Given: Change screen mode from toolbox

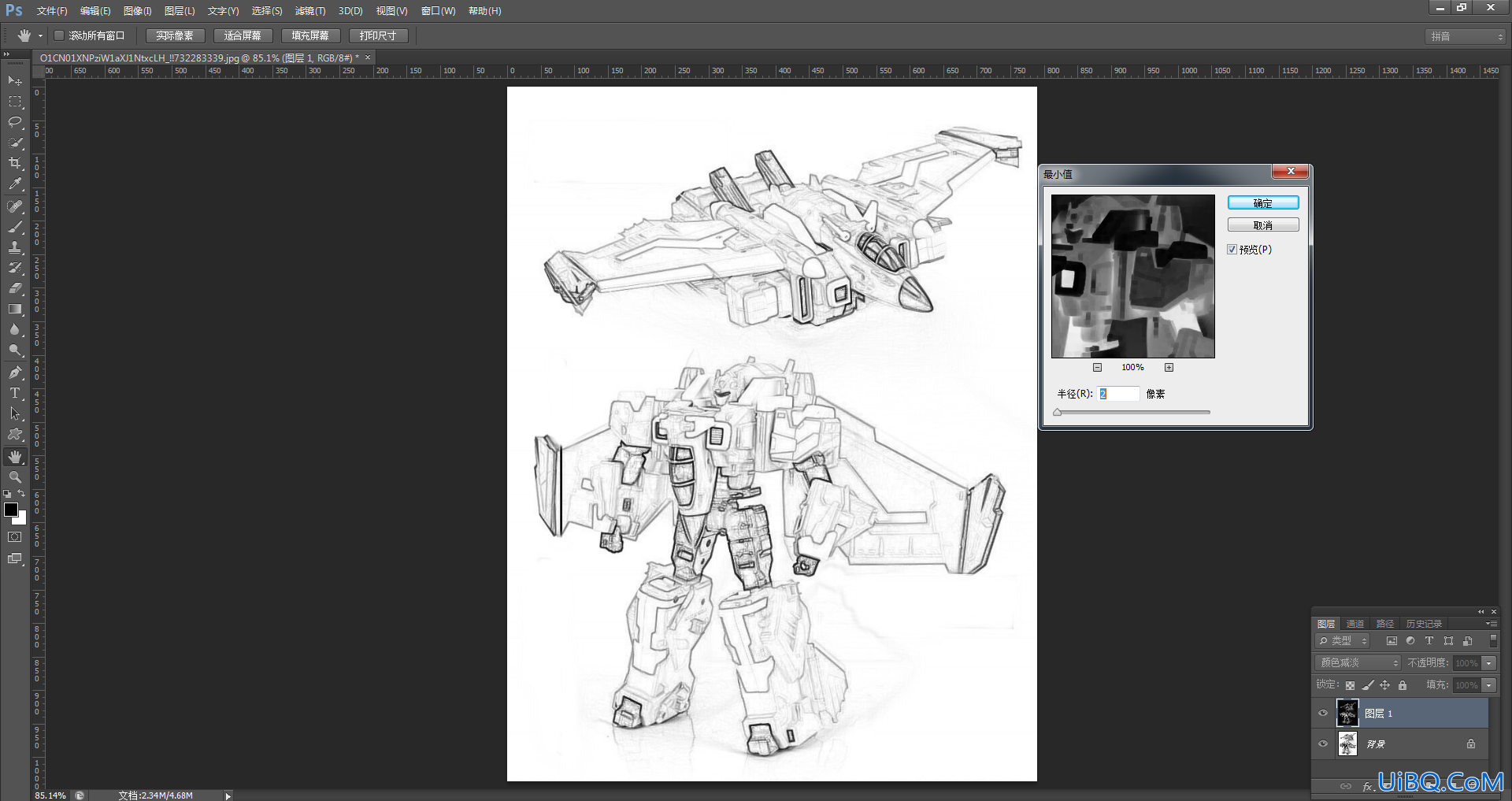Looking at the screenshot, I should pyautogui.click(x=15, y=558).
